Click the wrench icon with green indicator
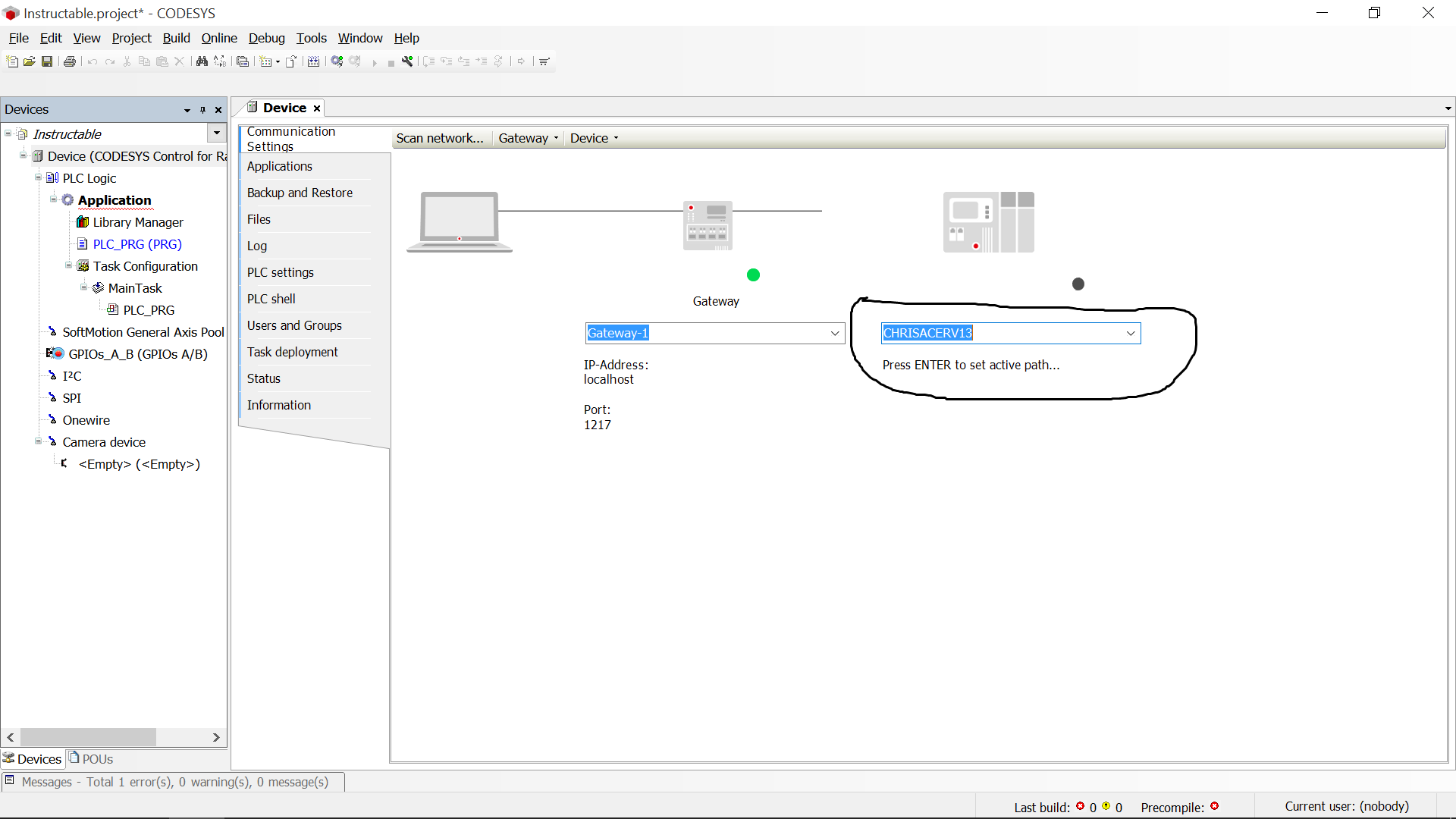Viewport: 1456px width, 819px height. 407,61
